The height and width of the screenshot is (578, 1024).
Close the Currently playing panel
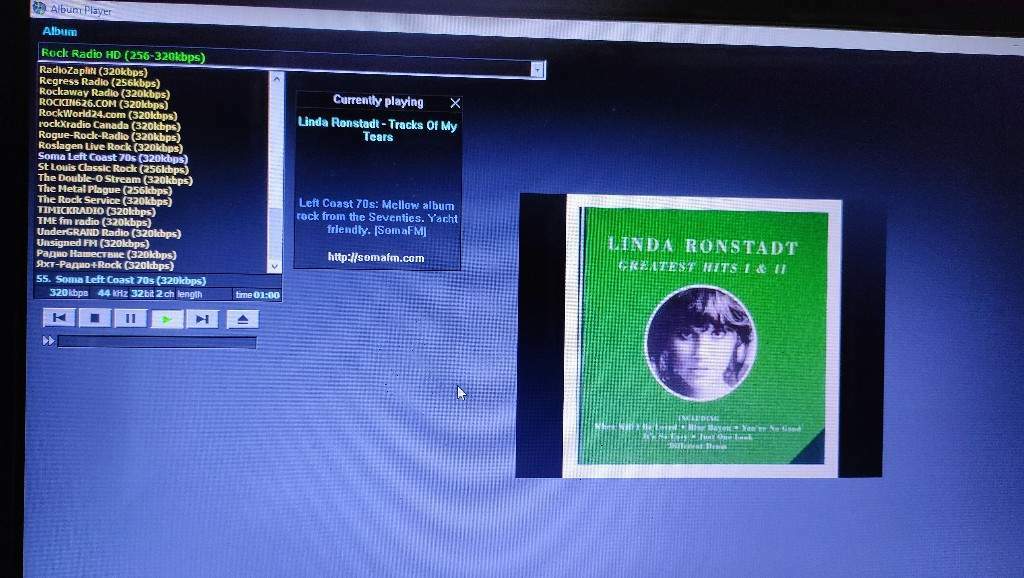tap(455, 103)
